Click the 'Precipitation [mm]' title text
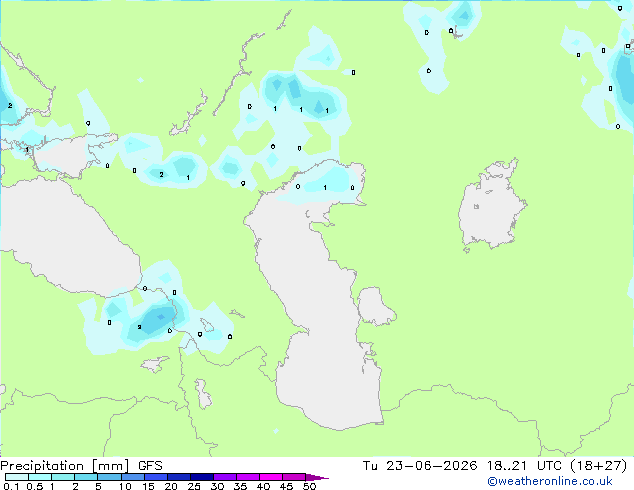The image size is (634, 490). tap(64, 466)
